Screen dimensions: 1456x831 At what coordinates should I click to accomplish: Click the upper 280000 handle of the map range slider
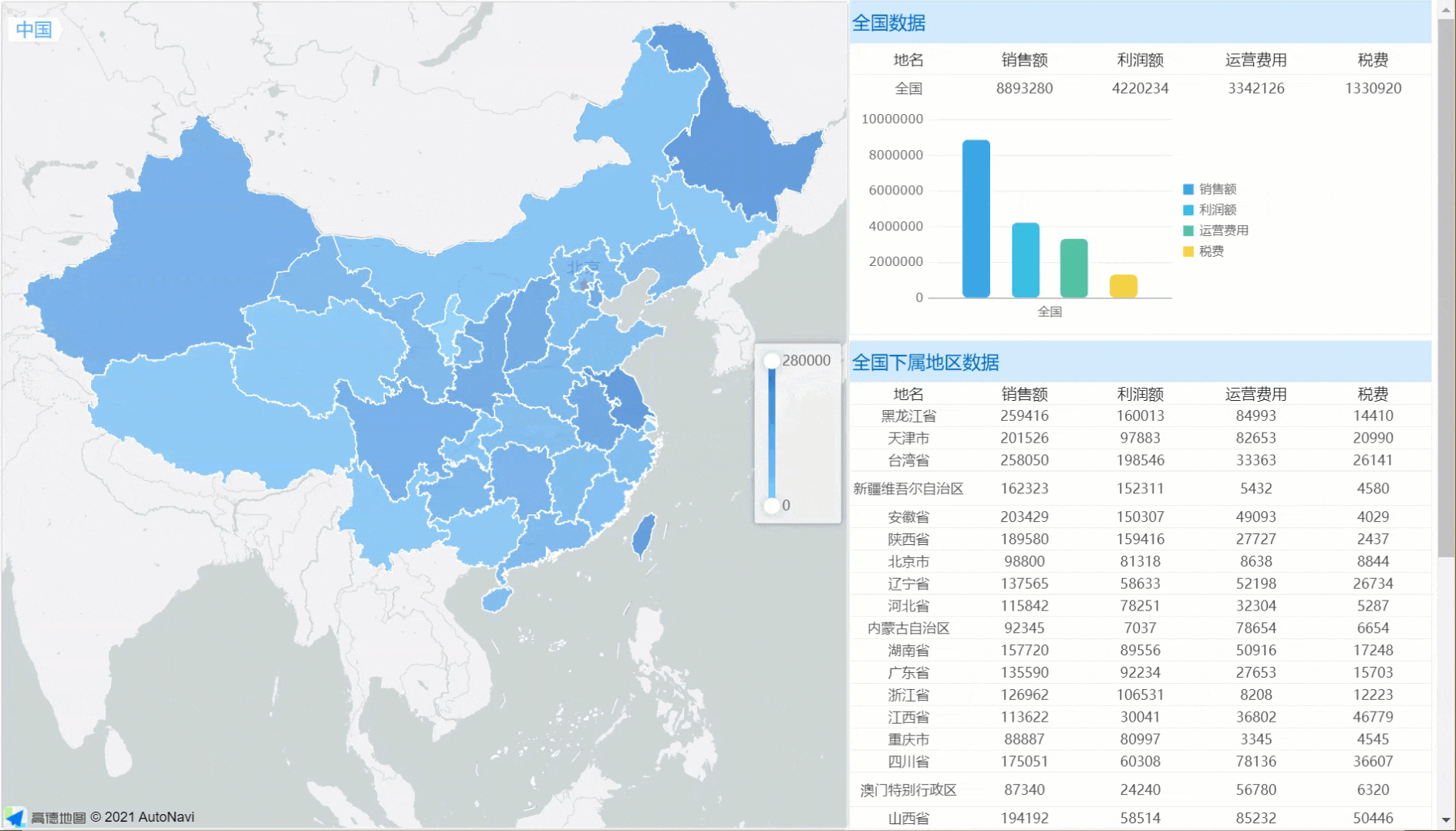click(x=771, y=361)
